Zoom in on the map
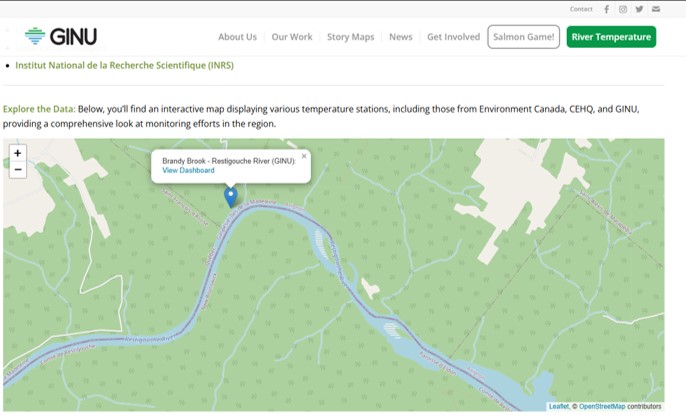The width and height of the screenshot is (686, 418). coord(18,153)
